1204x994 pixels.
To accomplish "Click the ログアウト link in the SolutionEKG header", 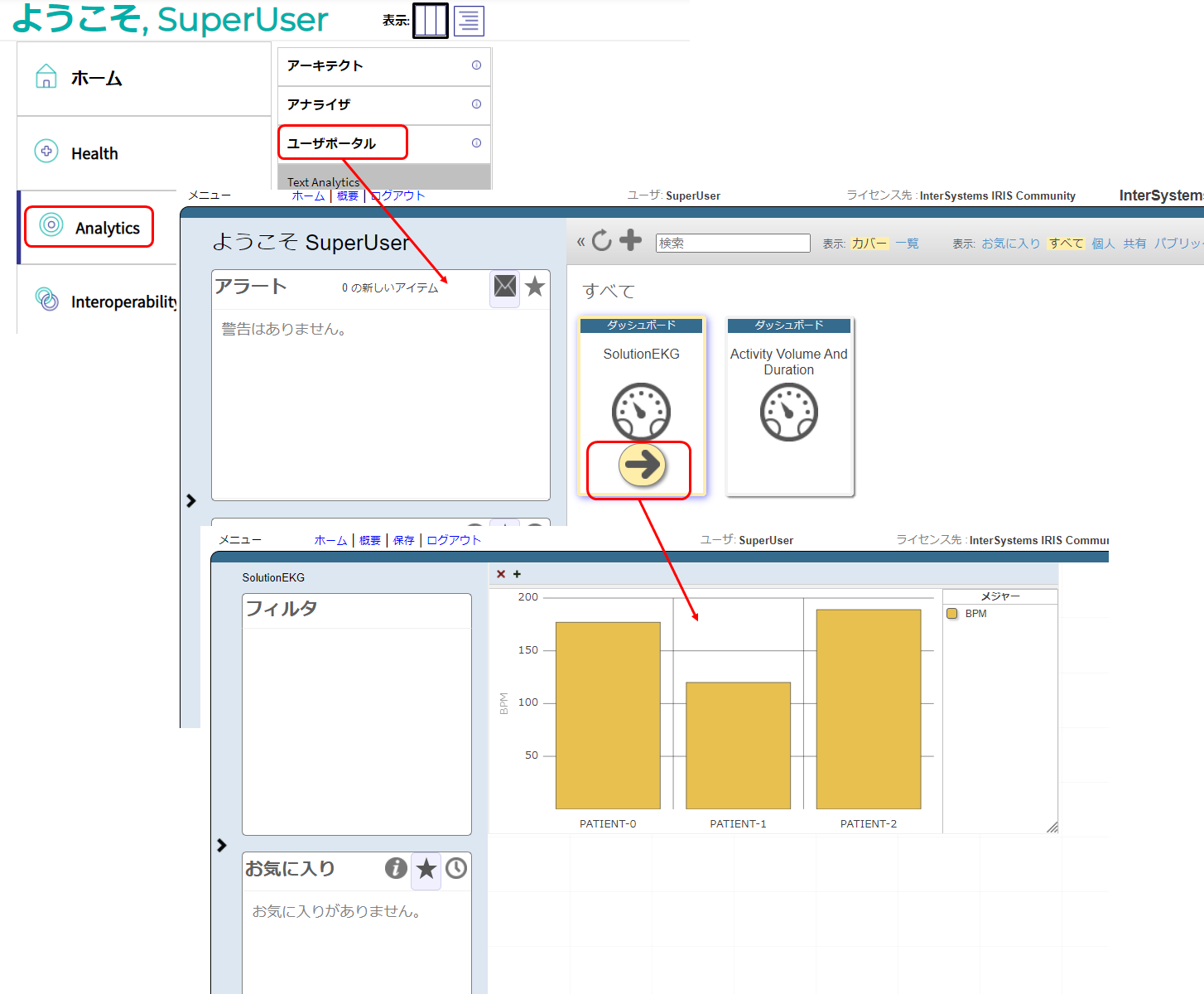I will click(x=454, y=540).
